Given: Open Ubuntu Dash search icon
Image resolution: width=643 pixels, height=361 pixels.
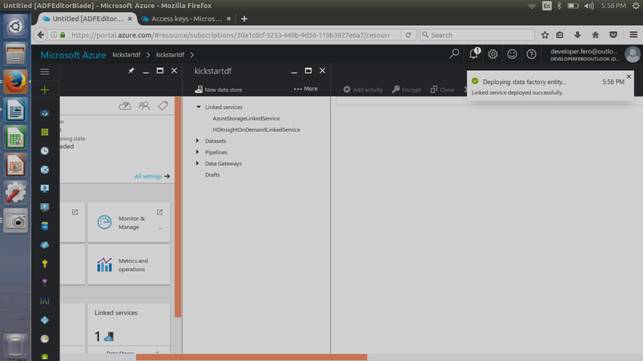Looking at the screenshot, I should [16, 26].
